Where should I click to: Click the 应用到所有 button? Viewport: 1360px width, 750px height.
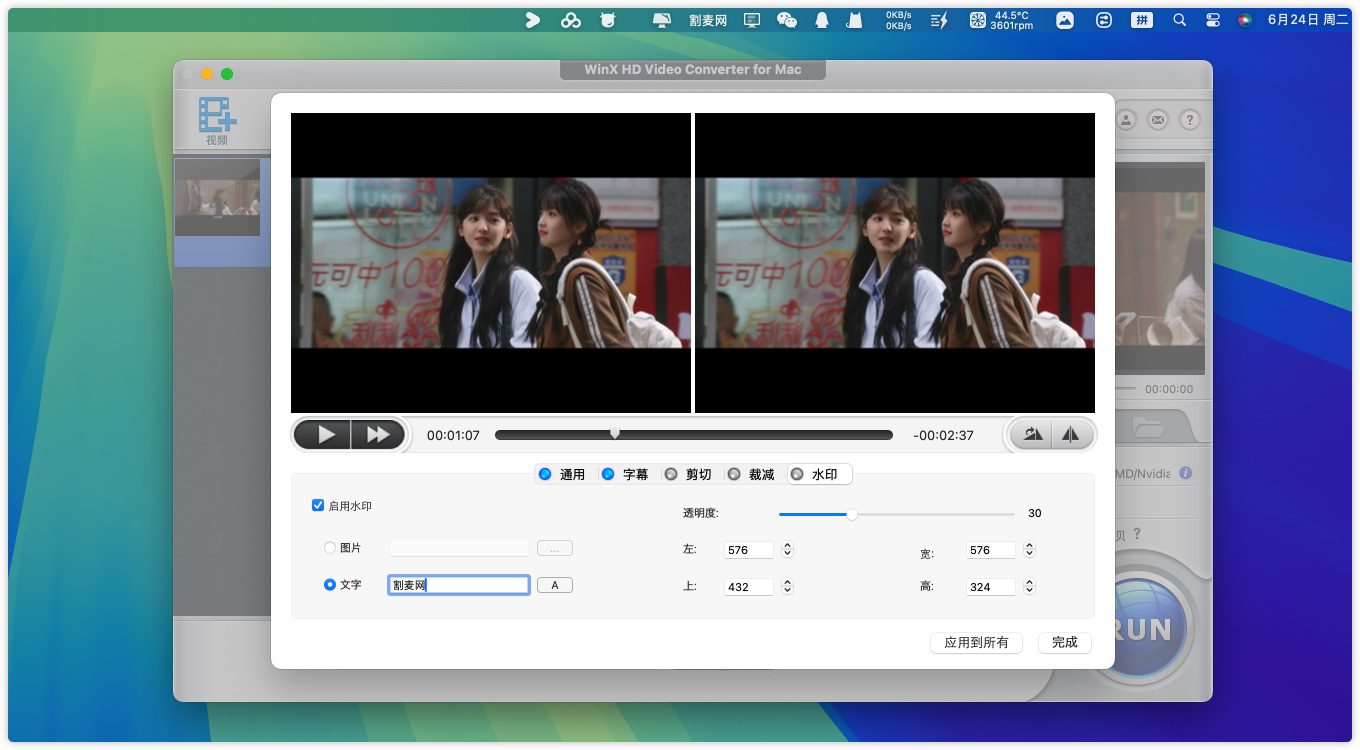976,643
